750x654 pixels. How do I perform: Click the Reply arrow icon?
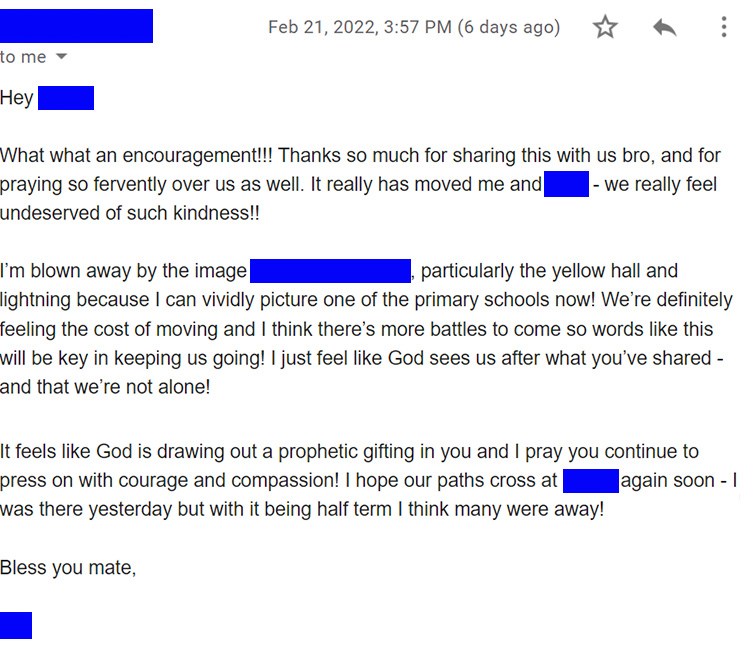(664, 27)
